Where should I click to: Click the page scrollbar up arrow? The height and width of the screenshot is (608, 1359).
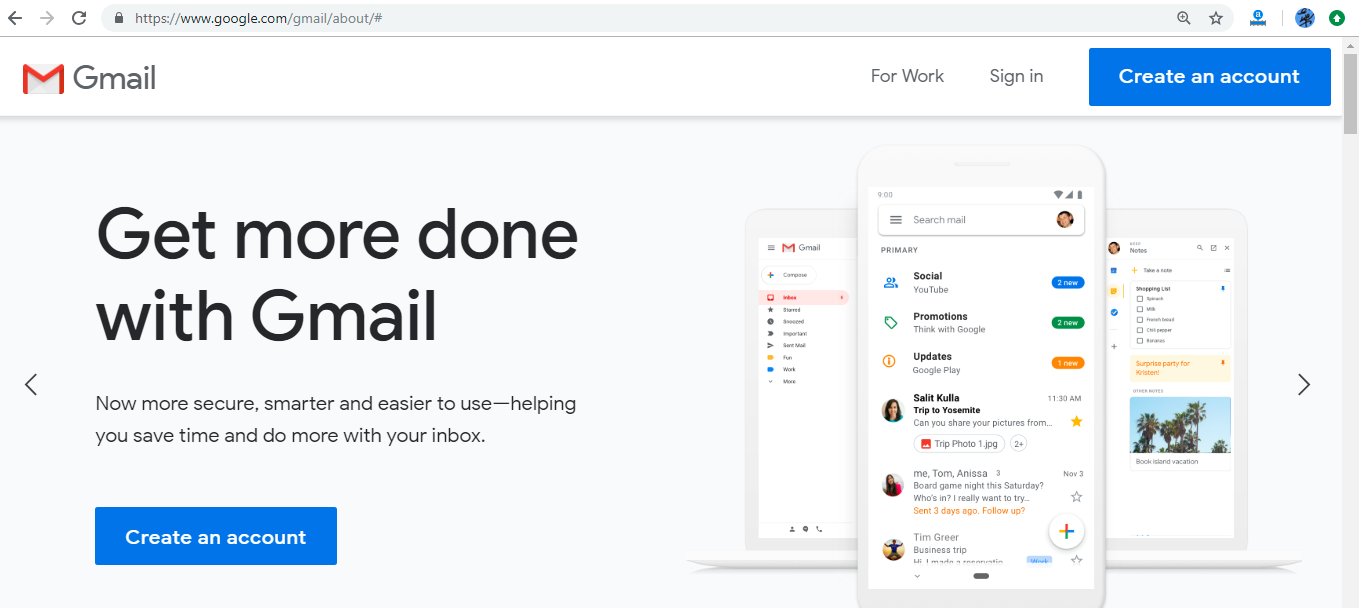coord(1351,45)
